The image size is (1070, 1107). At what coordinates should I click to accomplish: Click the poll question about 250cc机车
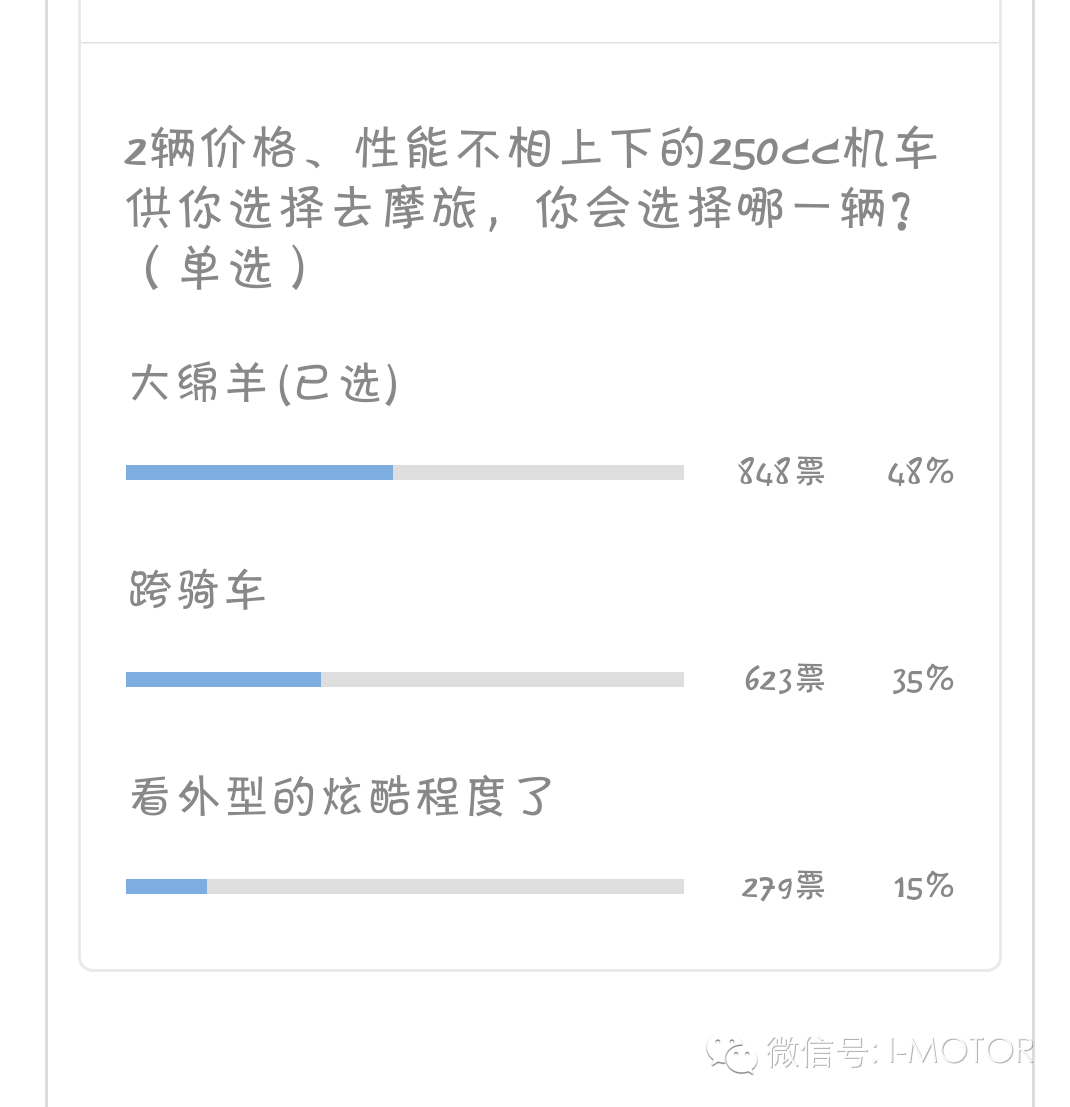click(530, 208)
